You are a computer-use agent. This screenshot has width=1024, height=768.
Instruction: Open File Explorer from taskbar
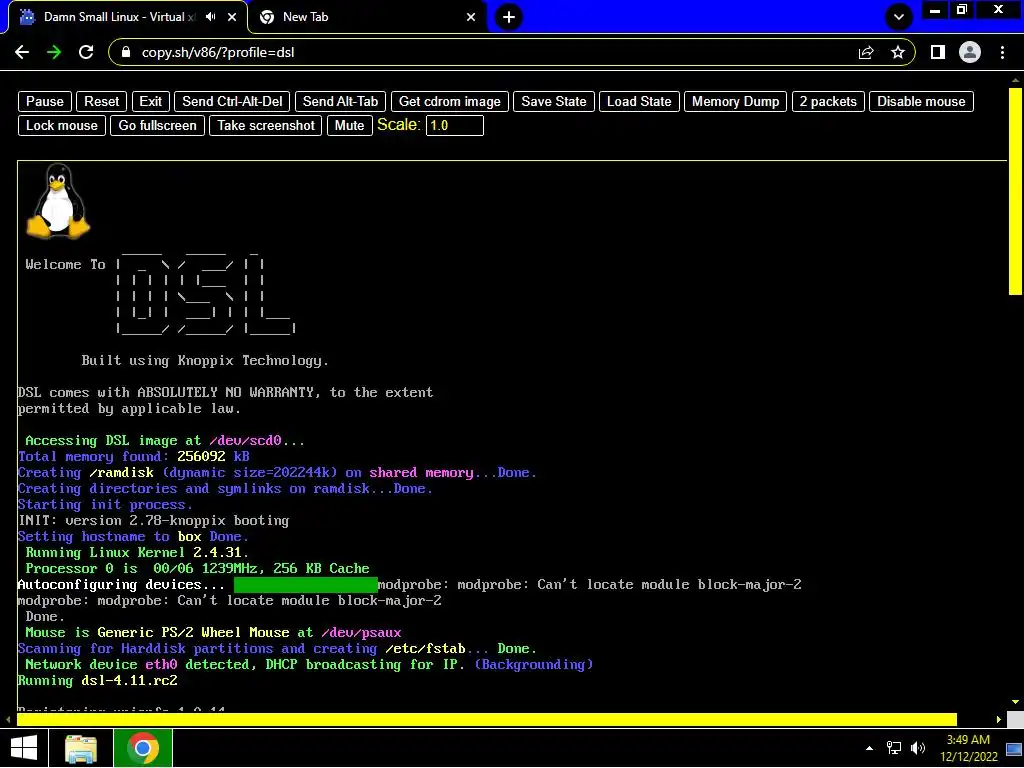point(81,748)
